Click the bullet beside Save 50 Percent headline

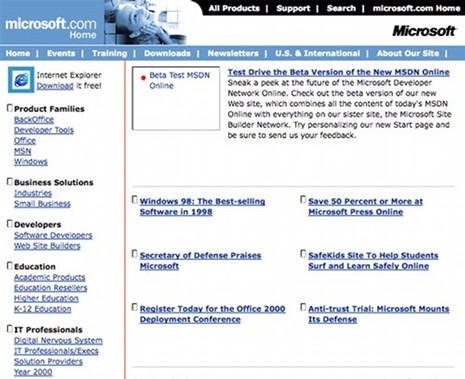[303, 200]
